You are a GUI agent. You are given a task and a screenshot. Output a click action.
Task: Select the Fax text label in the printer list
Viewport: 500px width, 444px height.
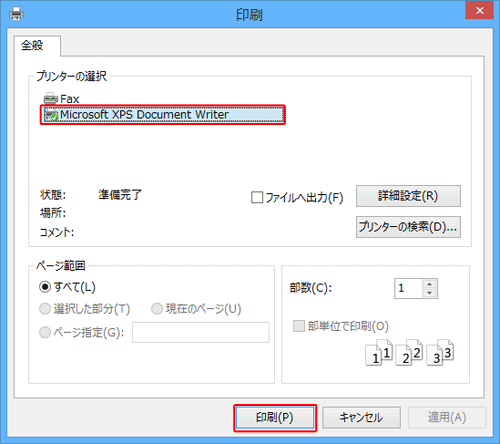[70, 99]
